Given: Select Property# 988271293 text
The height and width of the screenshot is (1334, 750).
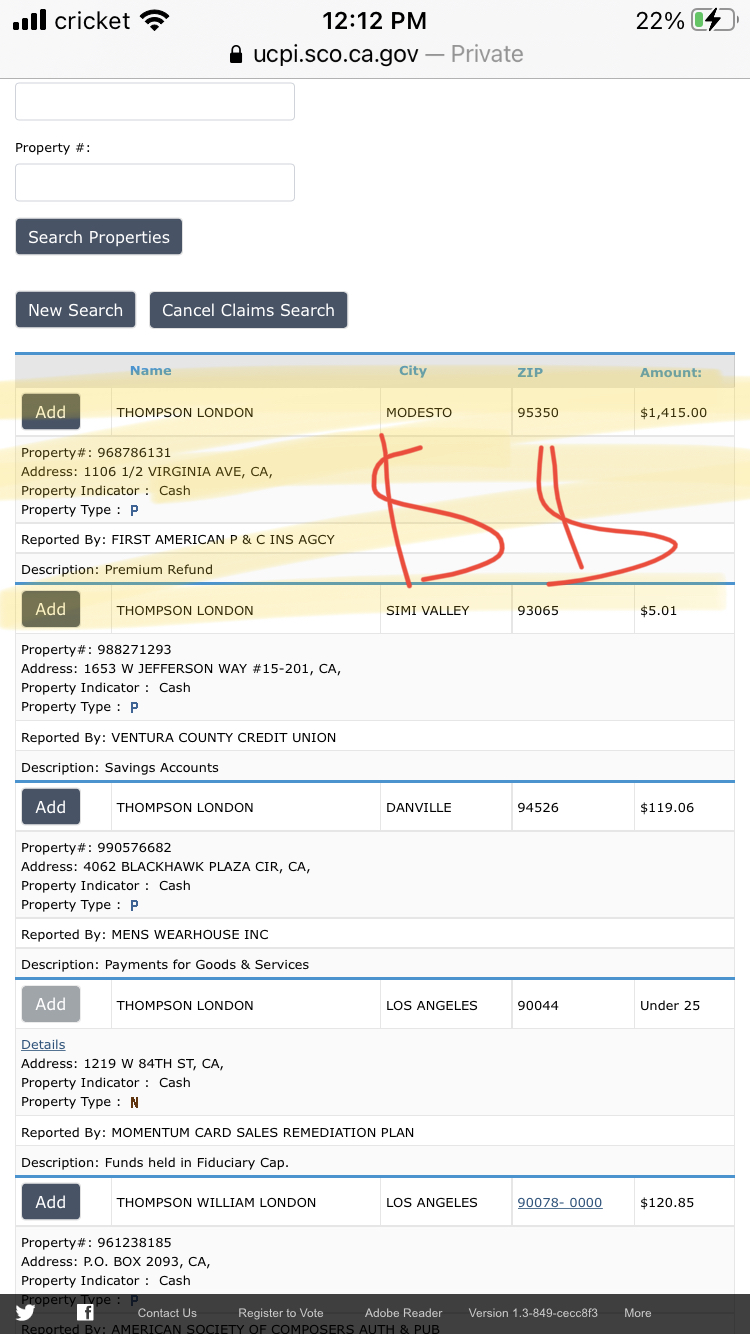Looking at the screenshot, I should (96, 649).
